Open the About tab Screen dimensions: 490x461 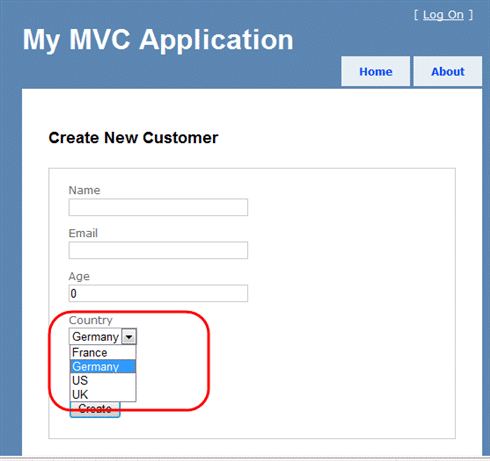(x=448, y=71)
